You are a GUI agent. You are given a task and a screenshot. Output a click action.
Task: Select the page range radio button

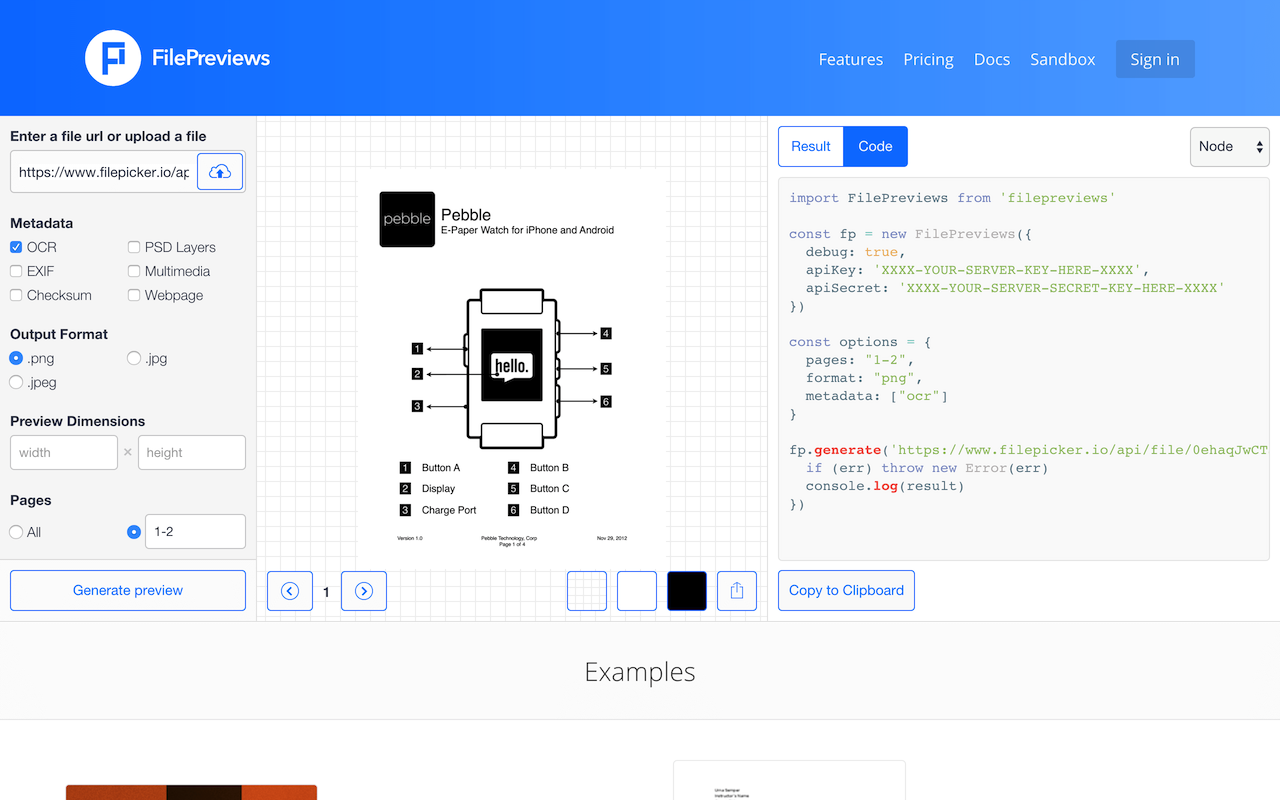point(134,532)
